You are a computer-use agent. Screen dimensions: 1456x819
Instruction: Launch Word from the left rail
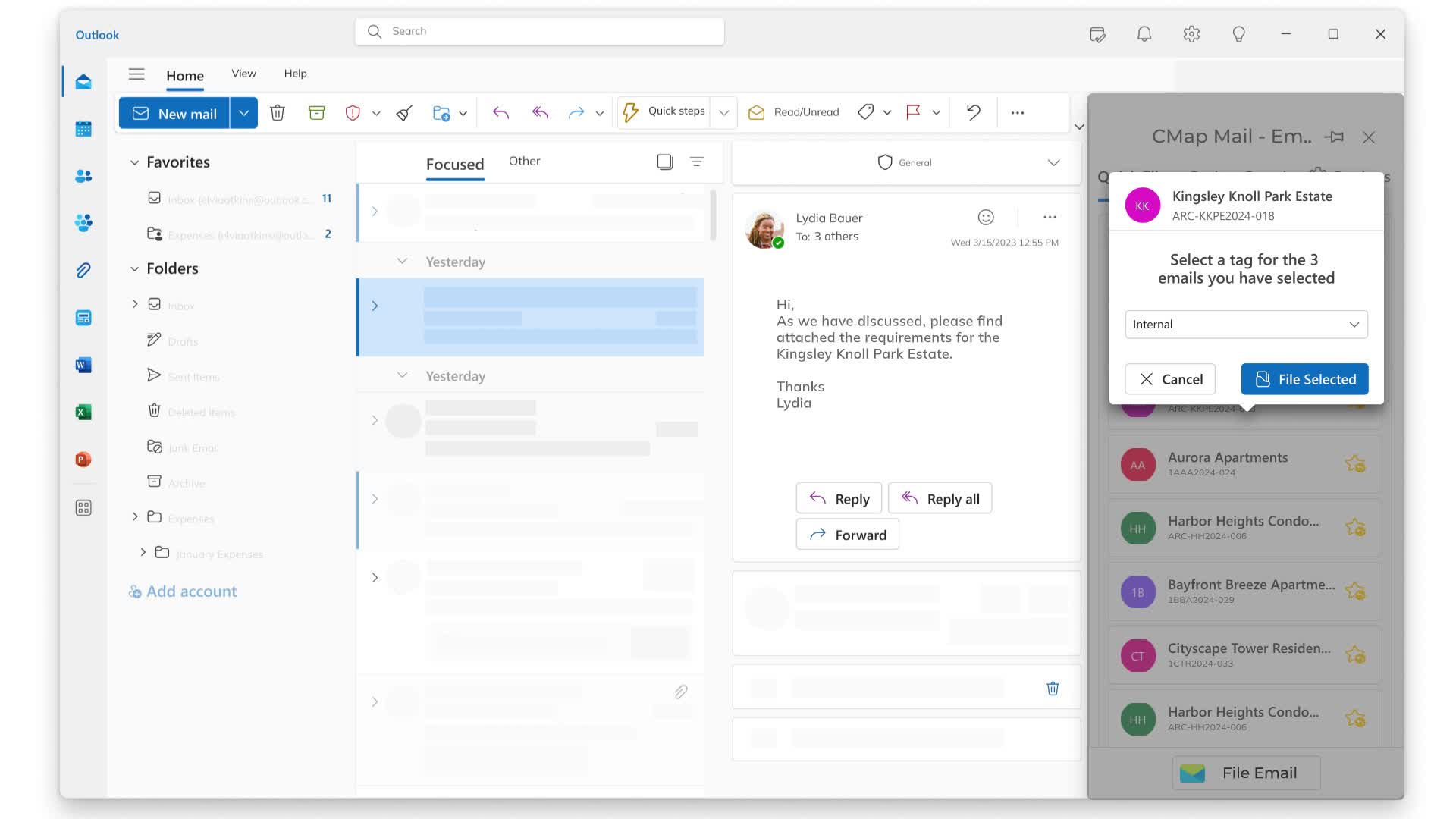click(83, 365)
